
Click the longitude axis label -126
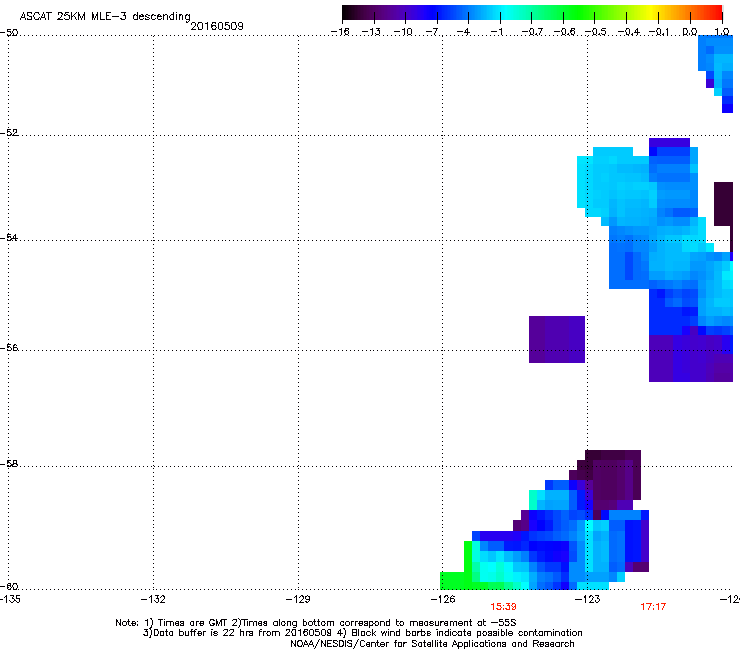pyautogui.click(x=443, y=599)
